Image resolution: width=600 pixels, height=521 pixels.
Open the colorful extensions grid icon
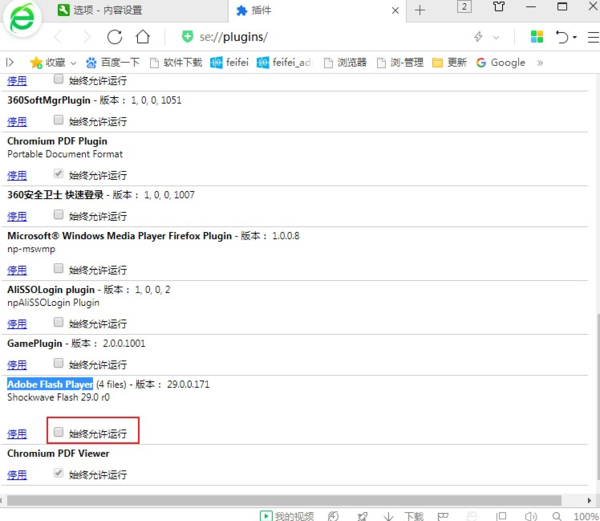537,37
